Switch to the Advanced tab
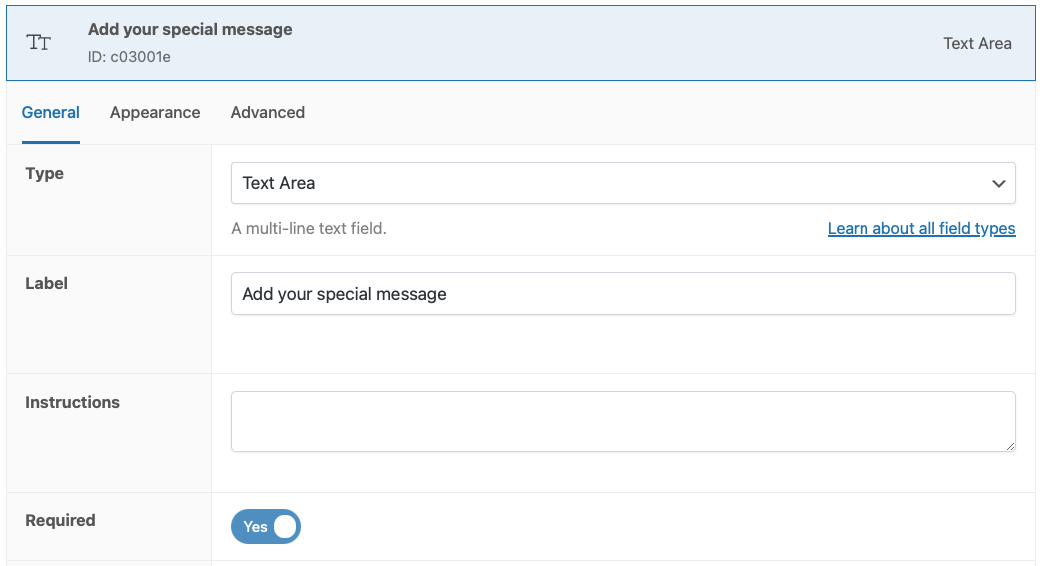1045x566 pixels. (x=268, y=113)
